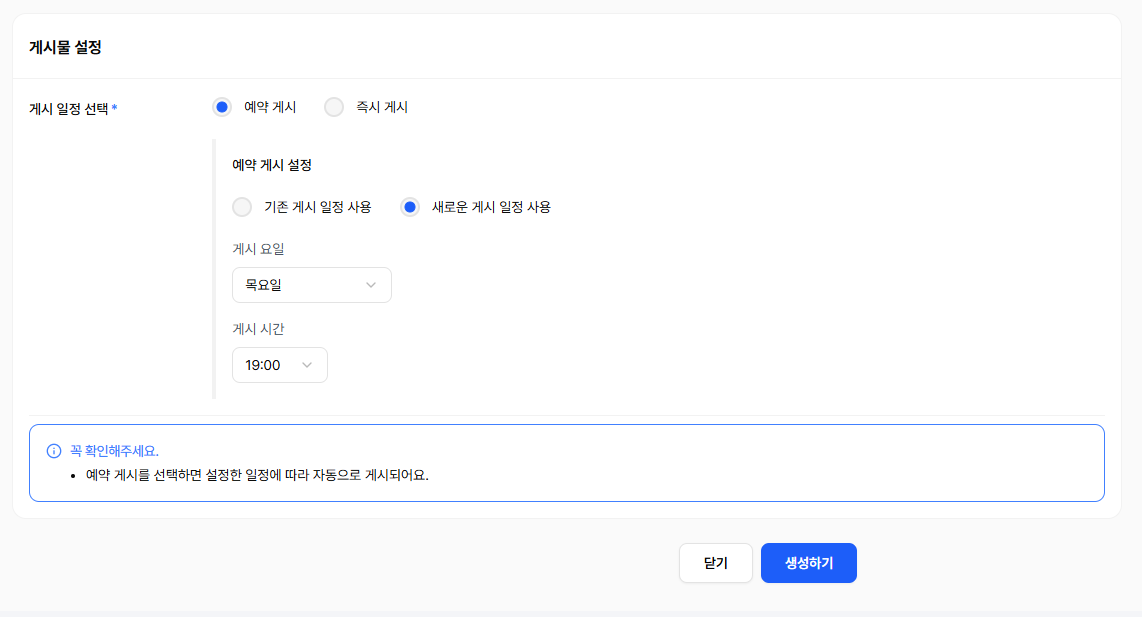Click the 게시물 설정 section heading
This screenshot has height=617, width=1142.
coord(65,47)
